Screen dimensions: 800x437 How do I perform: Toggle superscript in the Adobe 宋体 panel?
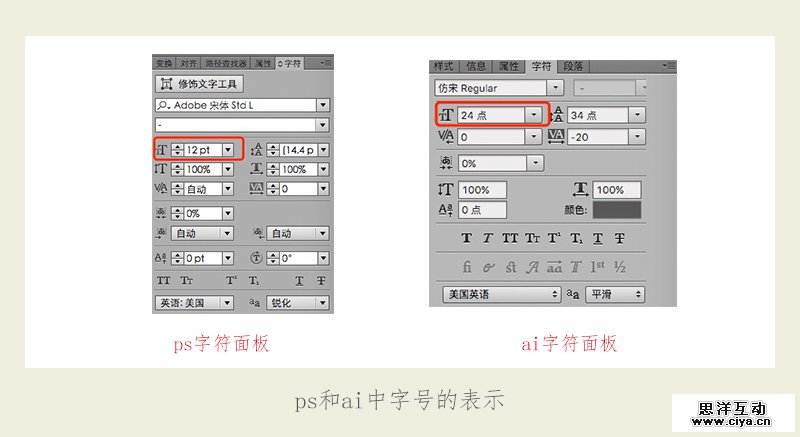click(231, 280)
